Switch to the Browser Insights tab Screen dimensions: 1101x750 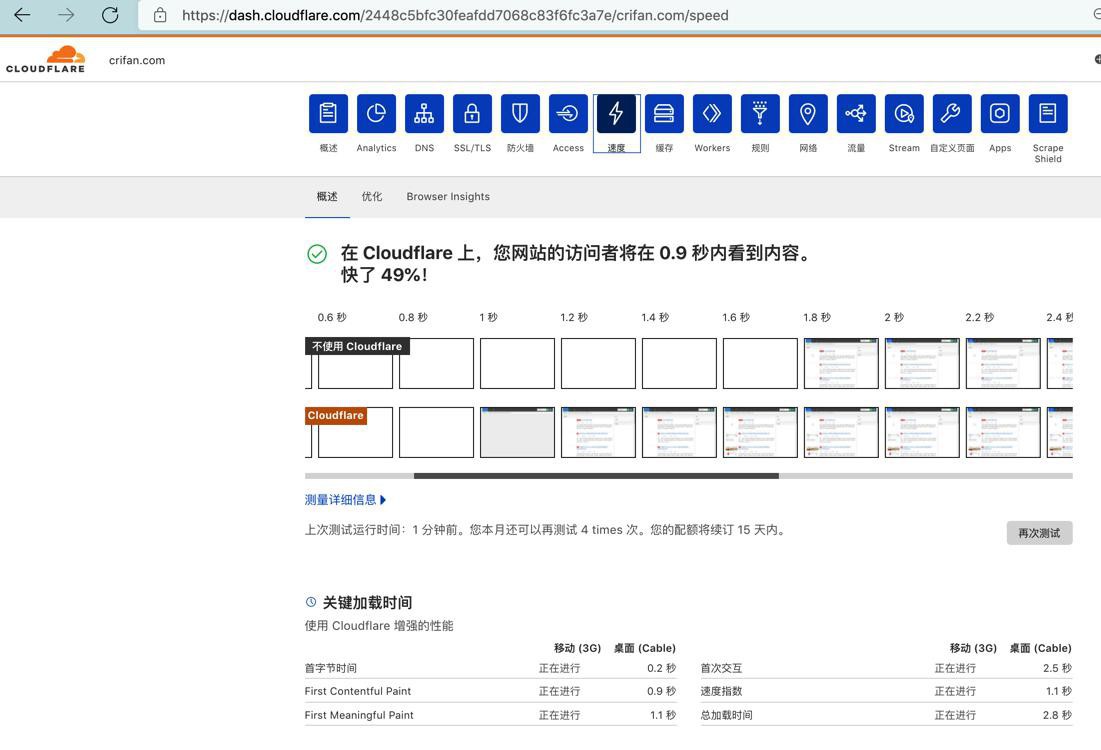[448, 197]
